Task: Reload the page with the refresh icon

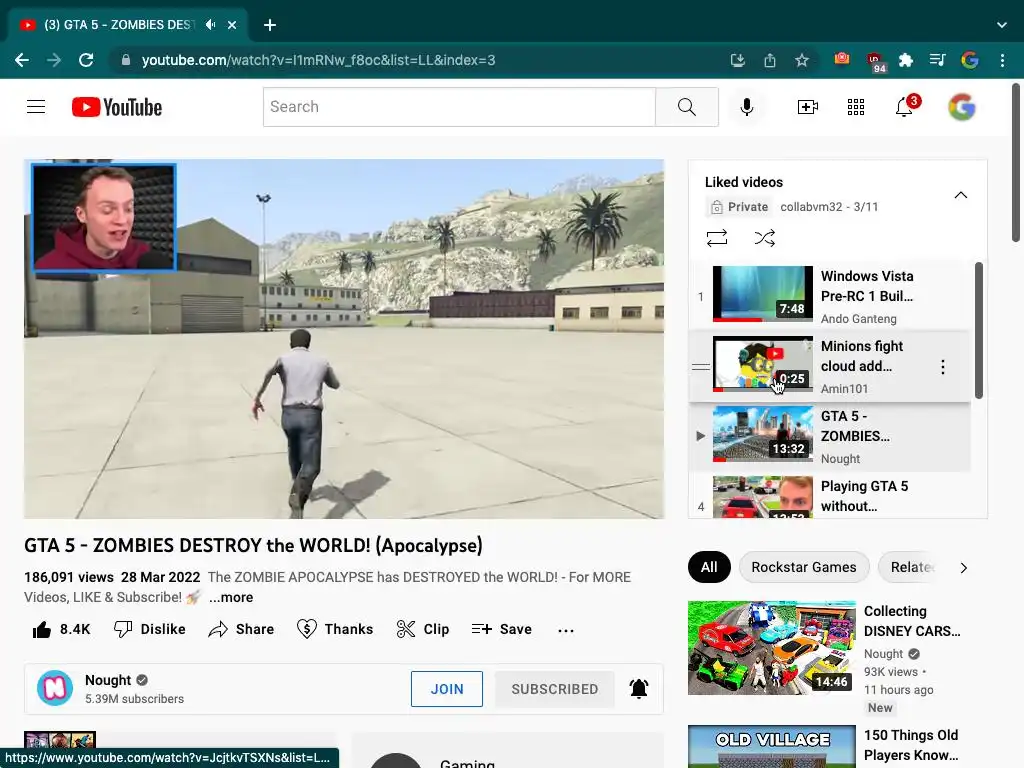Action: [x=86, y=60]
